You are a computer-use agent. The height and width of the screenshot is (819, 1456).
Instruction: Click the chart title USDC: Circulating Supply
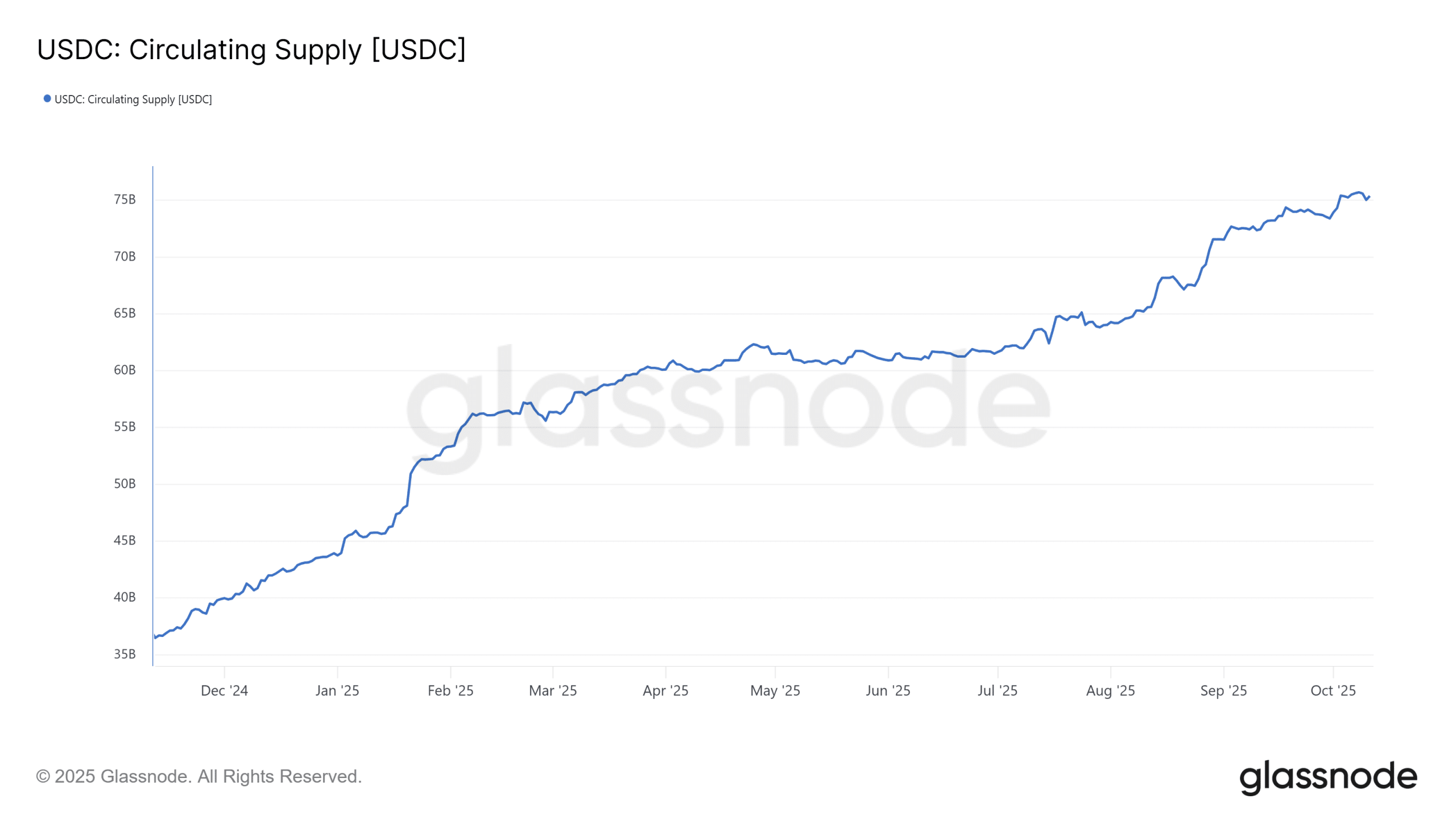[251, 49]
